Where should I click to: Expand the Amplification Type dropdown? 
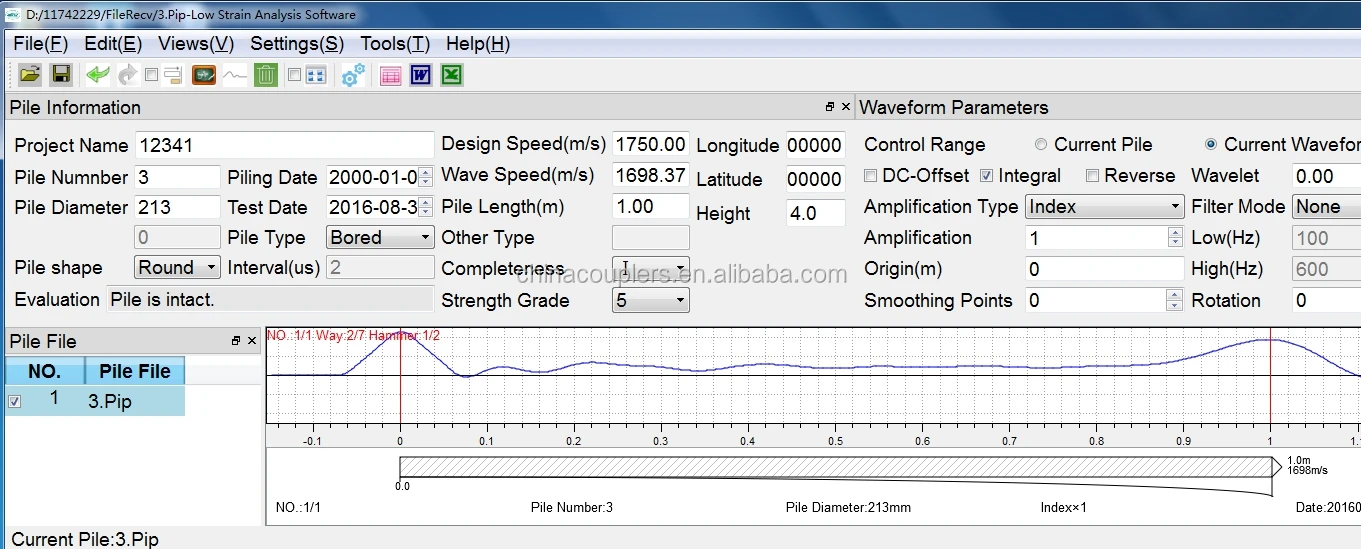tap(1105, 207)
